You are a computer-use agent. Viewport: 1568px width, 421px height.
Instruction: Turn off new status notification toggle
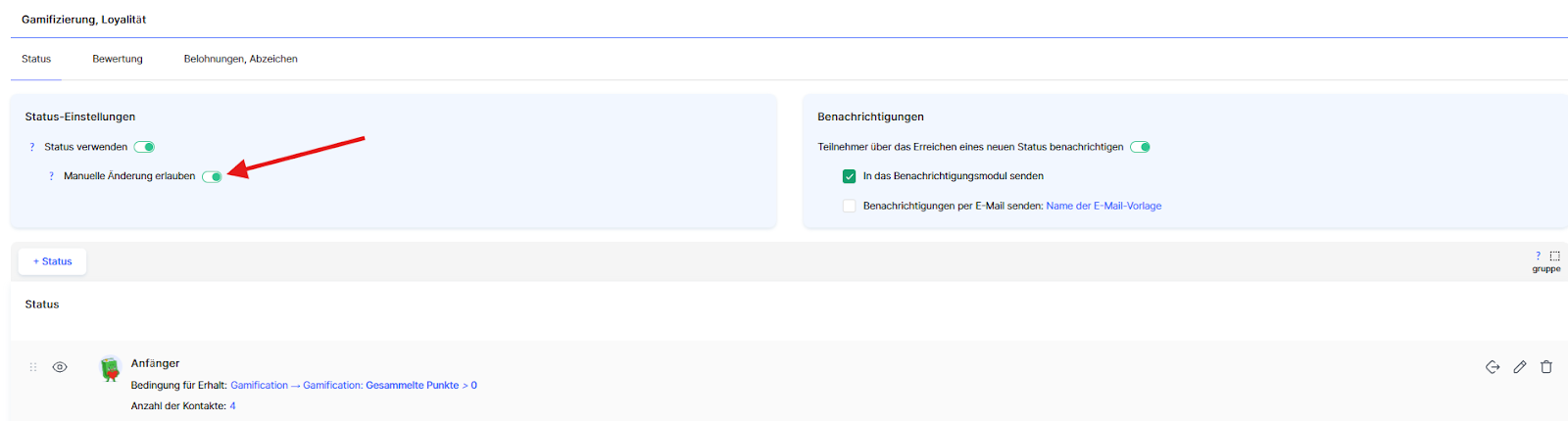[1140, 147]
